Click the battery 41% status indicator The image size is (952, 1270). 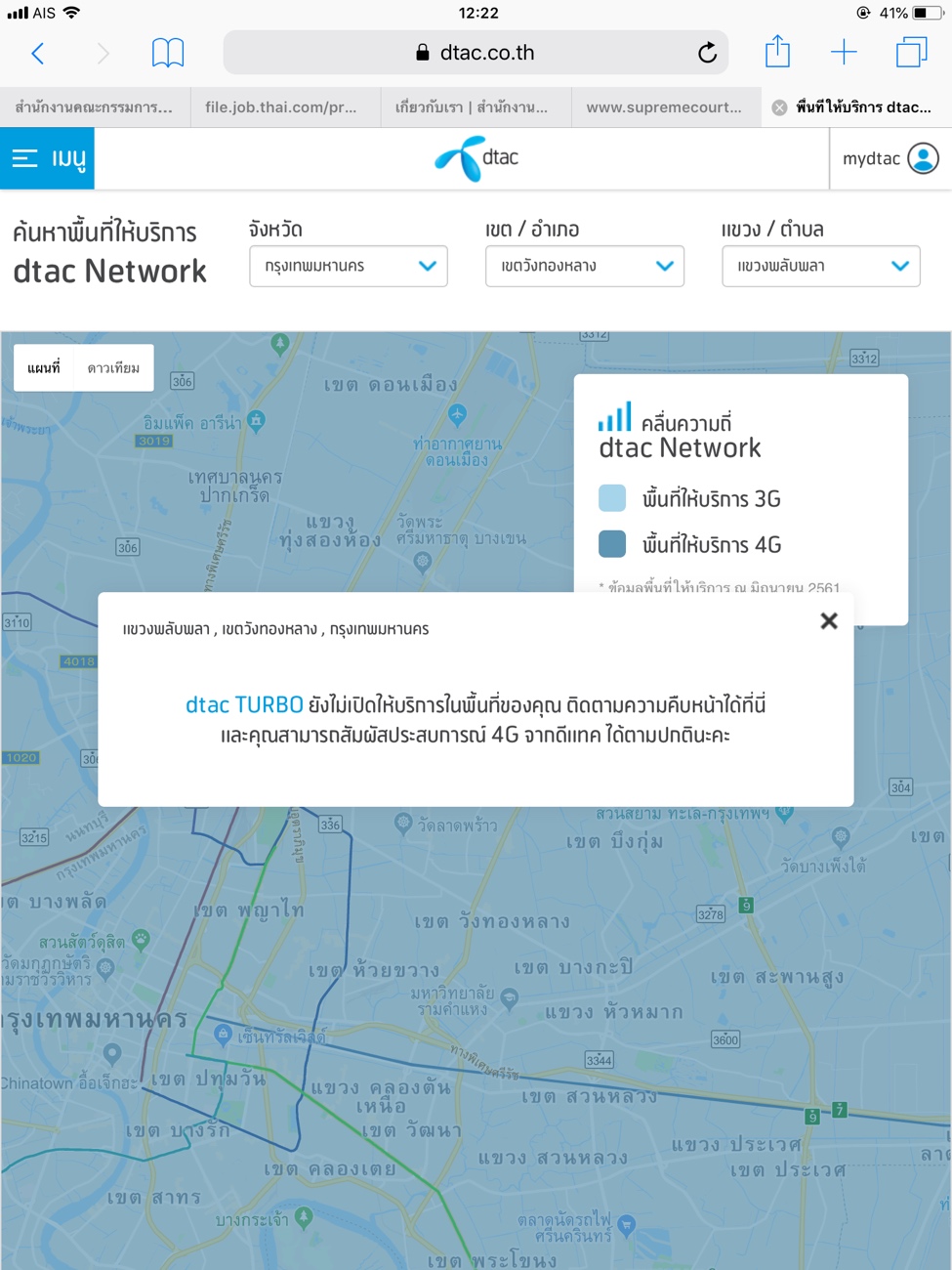point(910,13)
